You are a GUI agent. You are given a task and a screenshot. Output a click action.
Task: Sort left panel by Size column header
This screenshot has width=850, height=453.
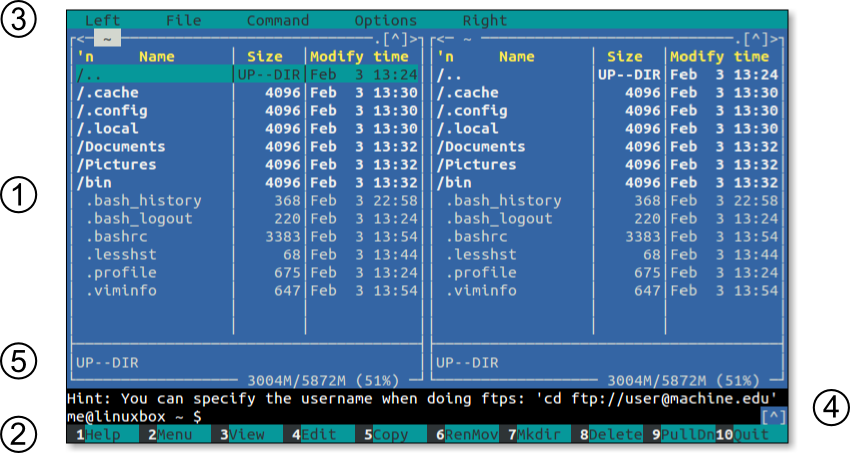pos(264,57)
